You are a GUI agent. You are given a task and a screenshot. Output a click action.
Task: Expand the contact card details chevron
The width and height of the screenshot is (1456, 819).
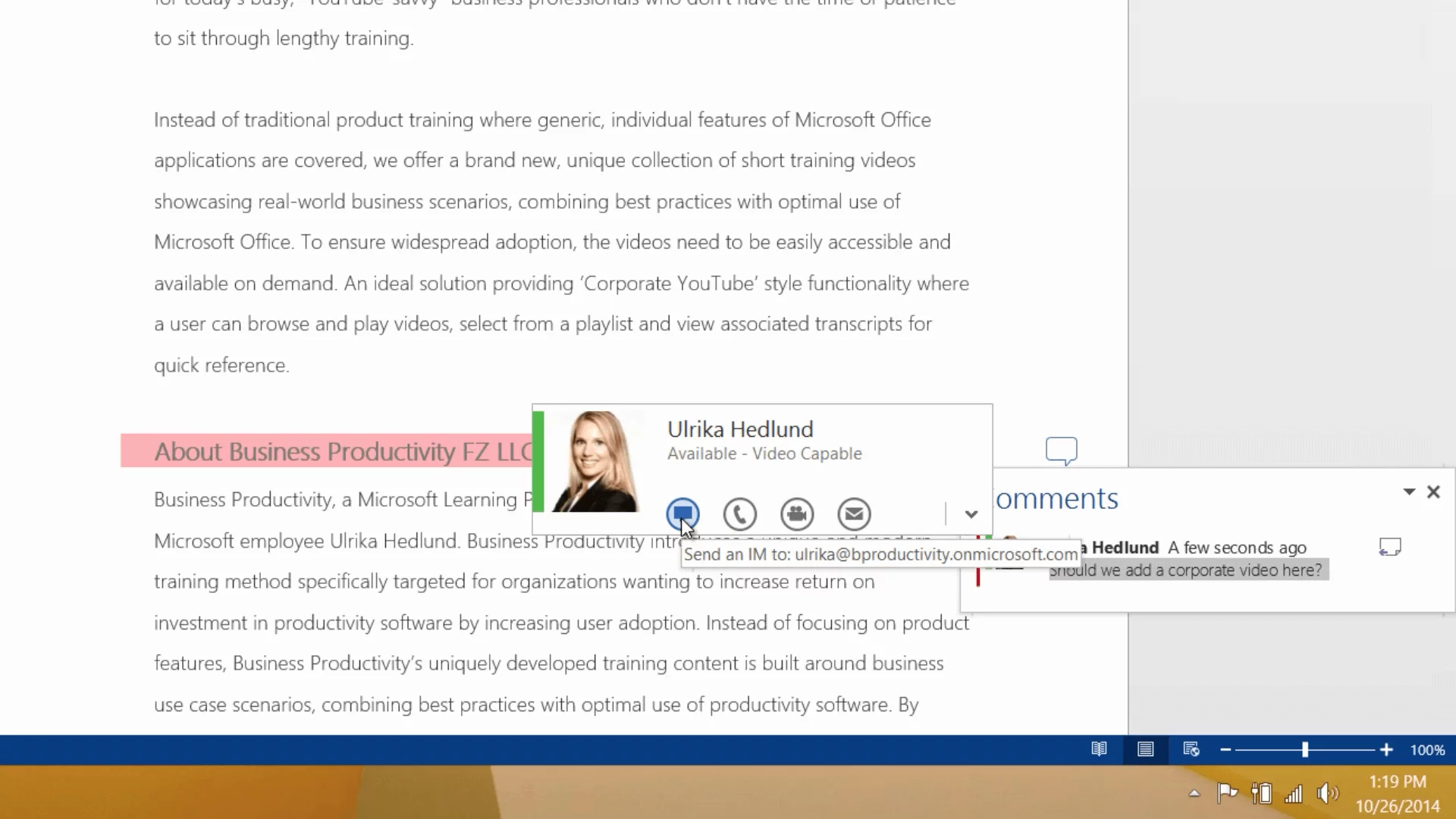(971, 514)
